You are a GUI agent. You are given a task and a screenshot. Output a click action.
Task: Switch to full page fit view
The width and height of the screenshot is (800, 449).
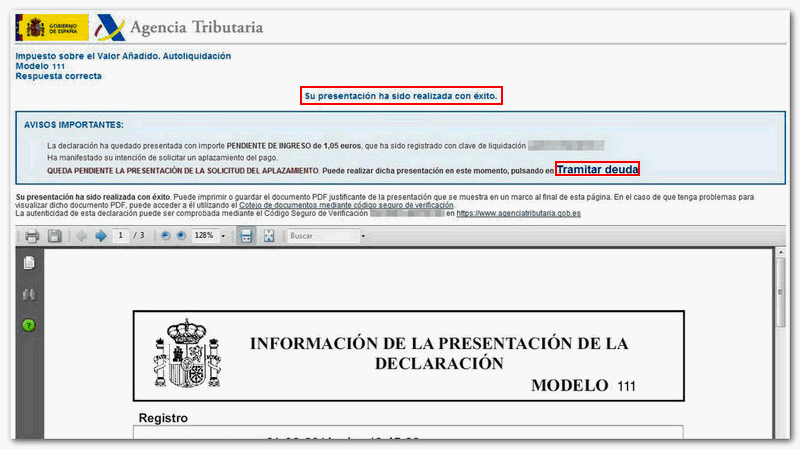point(268,236)
